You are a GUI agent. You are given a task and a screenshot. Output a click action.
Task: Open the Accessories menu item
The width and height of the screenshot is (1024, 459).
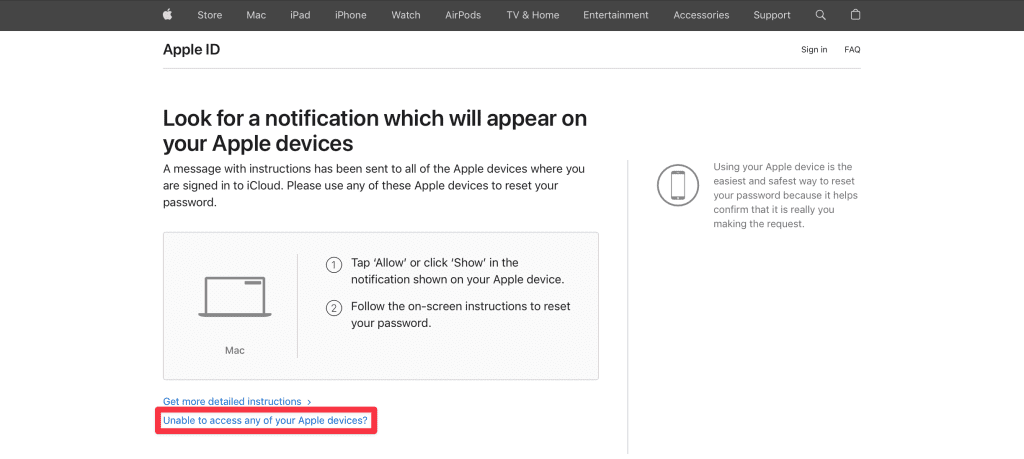tap(701, 15)
